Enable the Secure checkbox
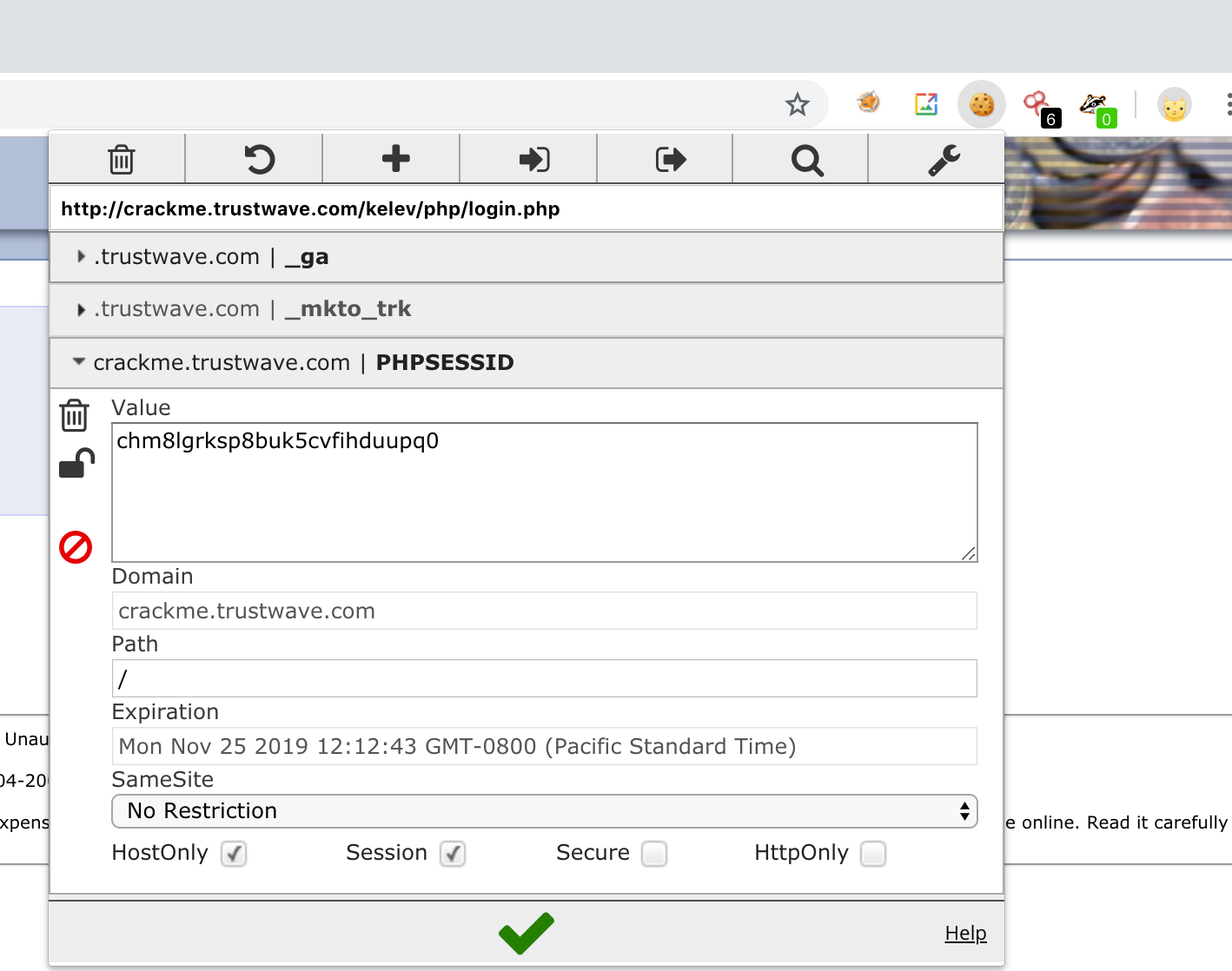 [x=654, y=854]
